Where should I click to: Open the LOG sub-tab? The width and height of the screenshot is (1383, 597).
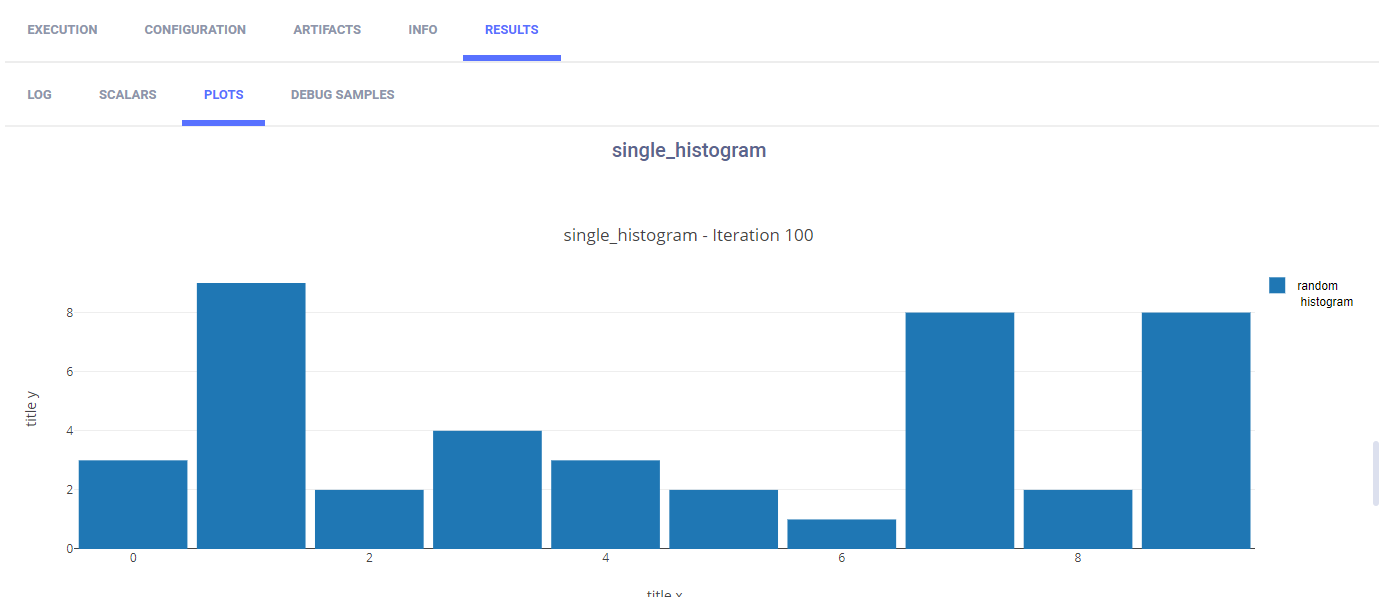coord(40,95)
